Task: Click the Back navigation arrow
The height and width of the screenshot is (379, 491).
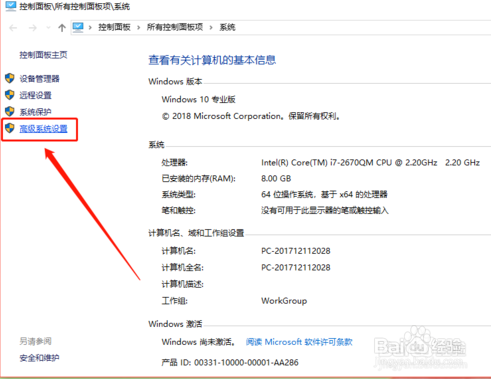Action: [x=13, y=28]
